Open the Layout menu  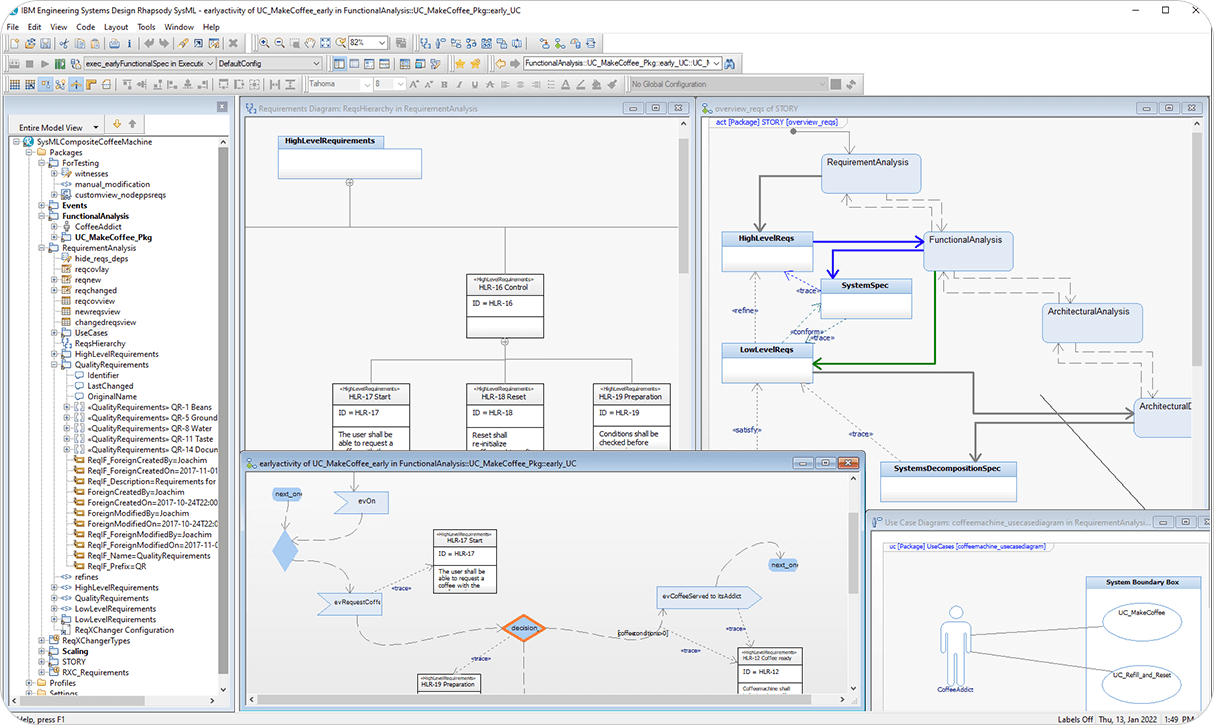click(x=116, y=27)
